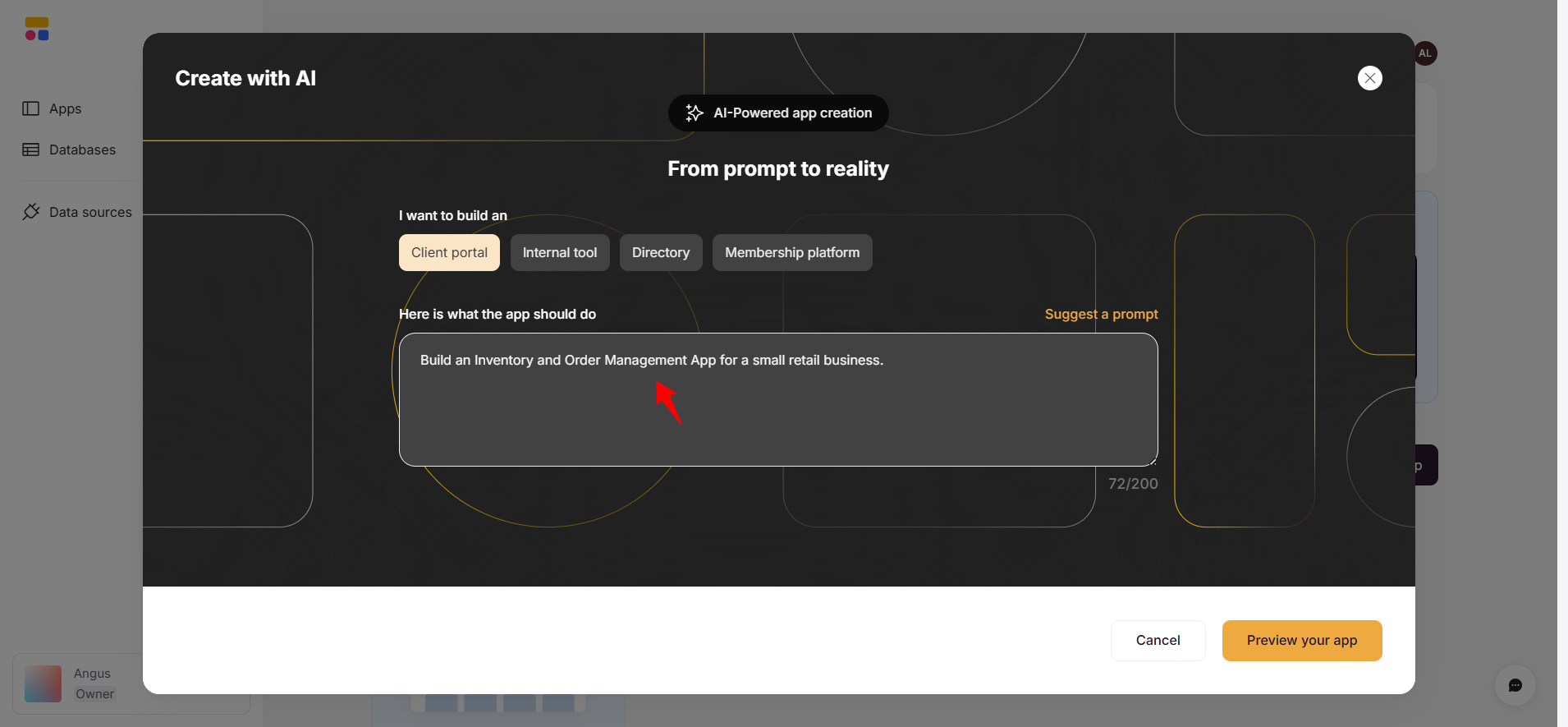The height and width of the screenshot is (727, 1568).
Task: Click the textarea resize handle corner
Action: tap(1153, 461)
